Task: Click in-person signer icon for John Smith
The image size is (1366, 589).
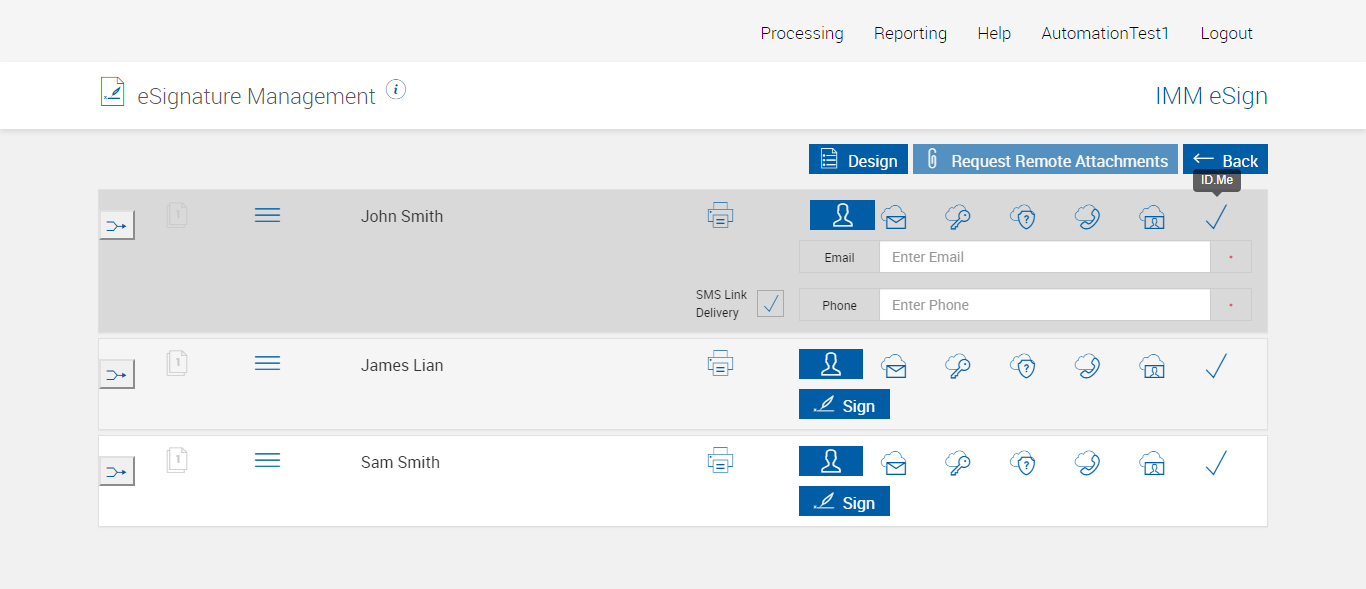Action: coord(842,215)
